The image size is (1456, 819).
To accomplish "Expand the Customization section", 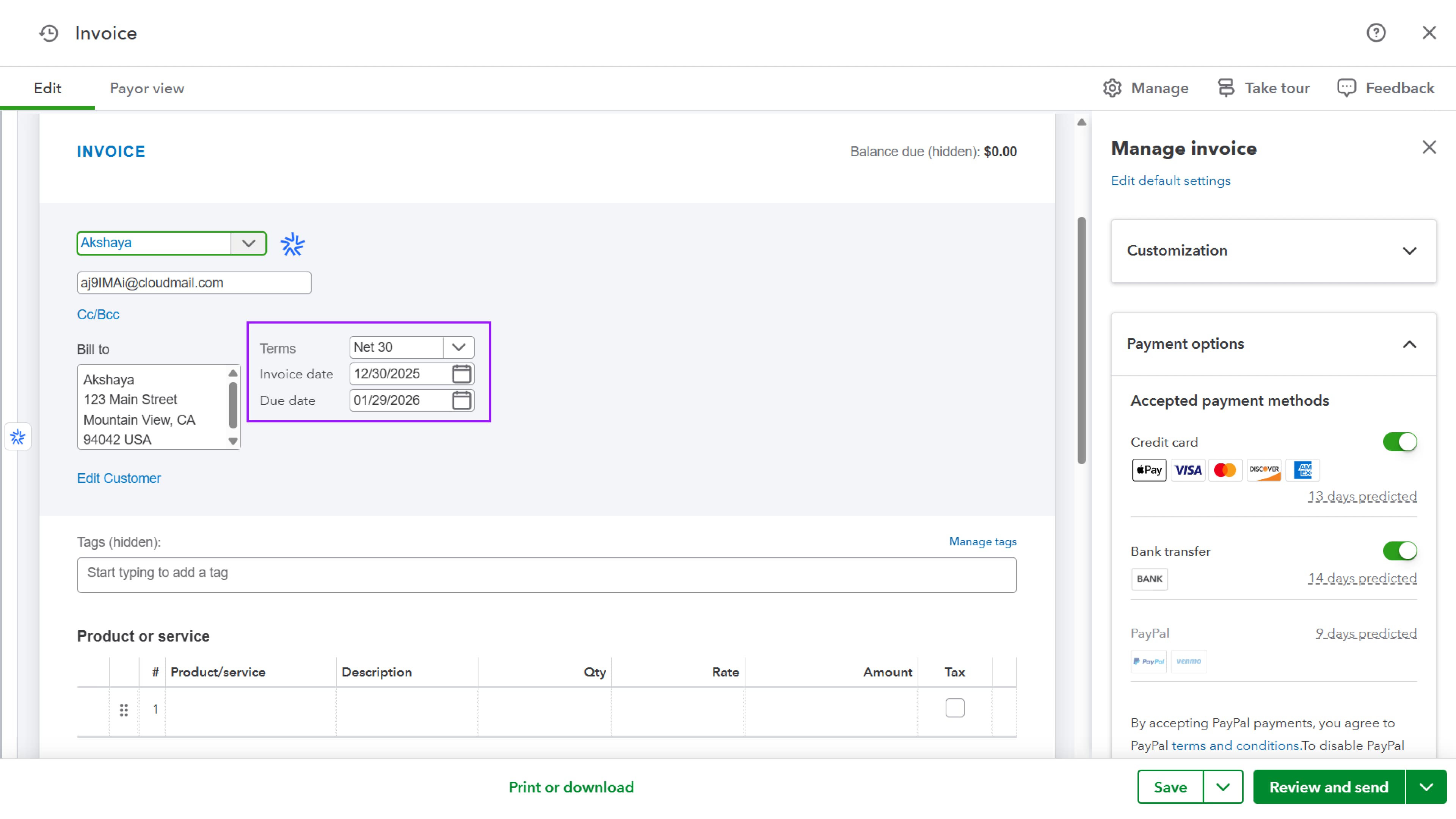I will coord(1409,250).
